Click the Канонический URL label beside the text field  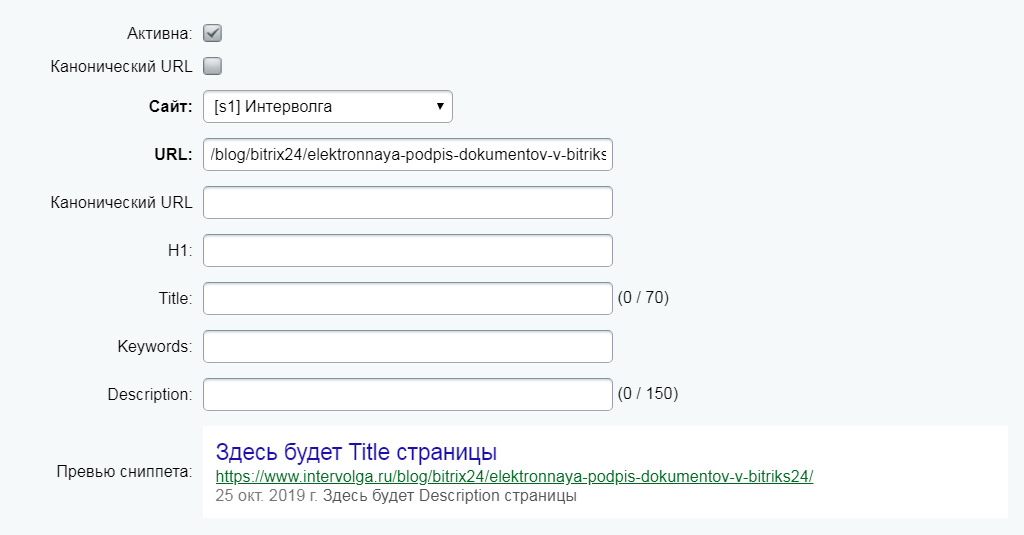coord(121,203)
